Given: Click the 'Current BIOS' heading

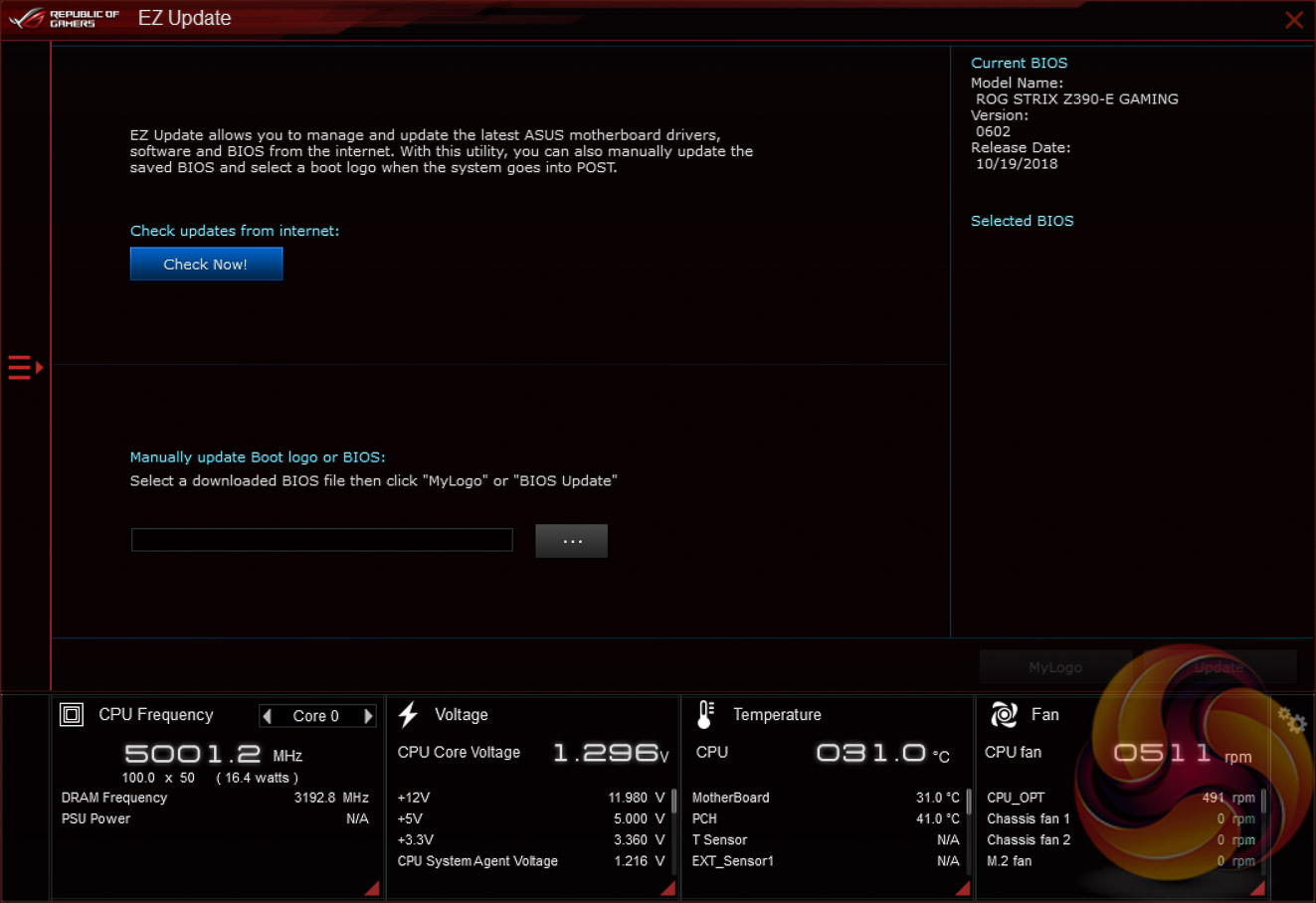Looking at the screenshot, I should [1020, 63].
